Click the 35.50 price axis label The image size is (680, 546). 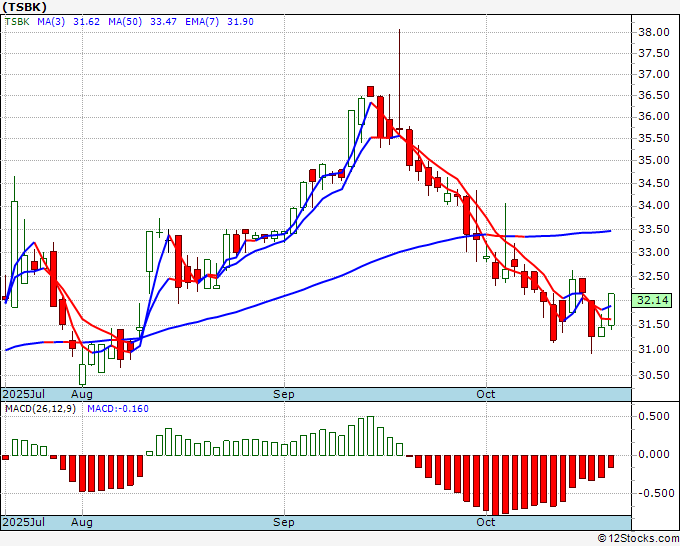pyautogui.click(x=654, y=138)
